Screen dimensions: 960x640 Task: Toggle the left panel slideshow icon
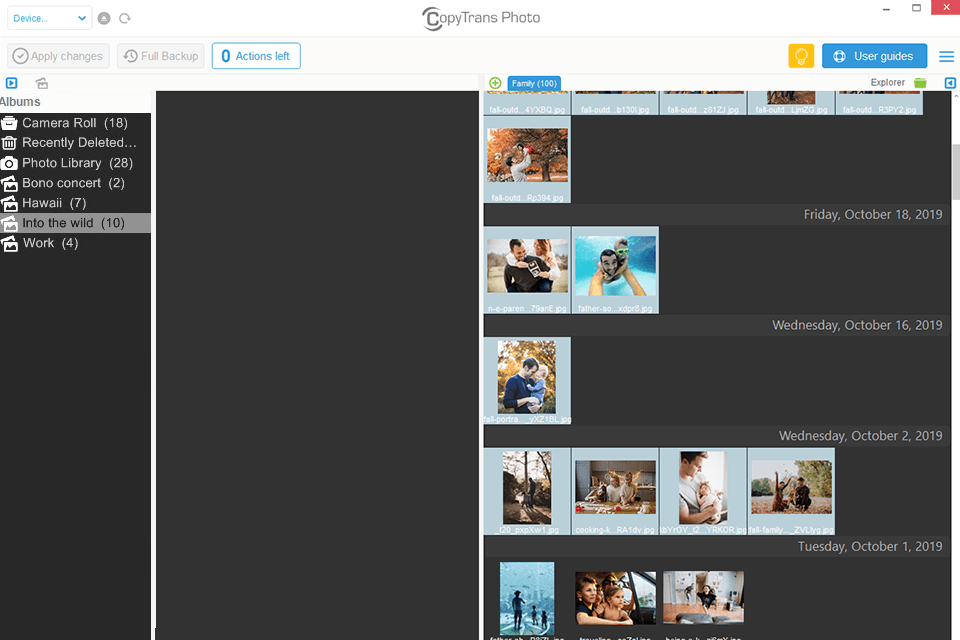click(x=12, y=83)
